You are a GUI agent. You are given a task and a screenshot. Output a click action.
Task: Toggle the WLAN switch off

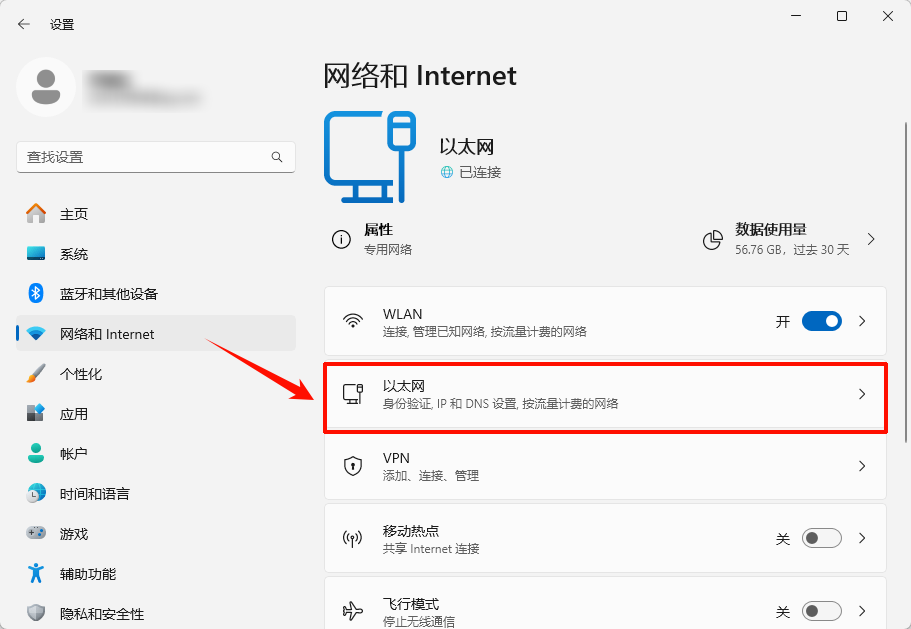(x=822, y=320)
